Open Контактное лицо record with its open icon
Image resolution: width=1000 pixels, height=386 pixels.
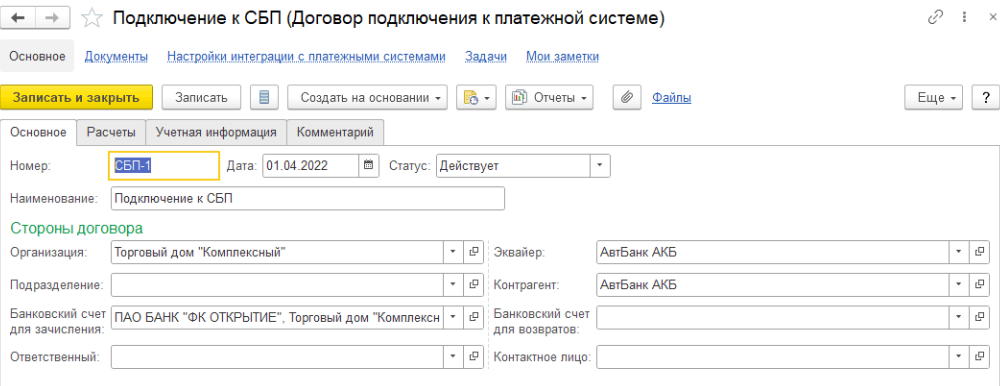[979, 357]
